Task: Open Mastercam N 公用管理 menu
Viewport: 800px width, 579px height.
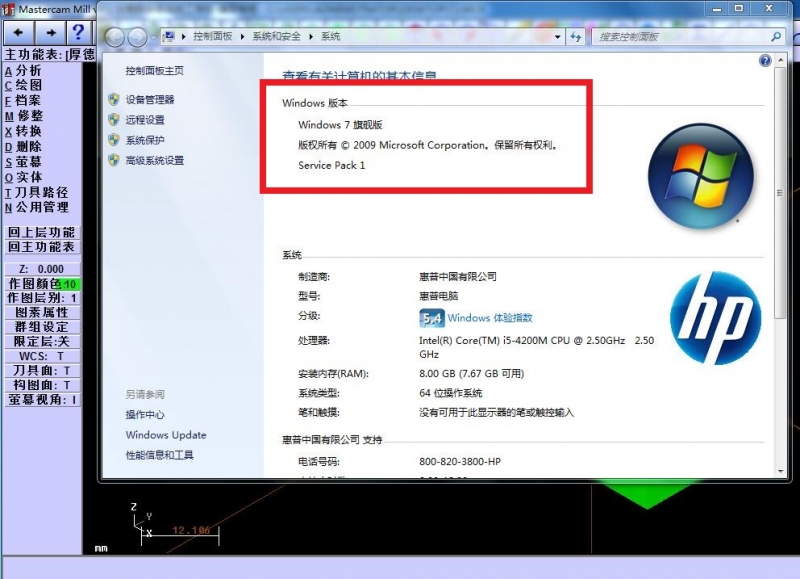Action: pyautogui.click(x=36, y=207)
